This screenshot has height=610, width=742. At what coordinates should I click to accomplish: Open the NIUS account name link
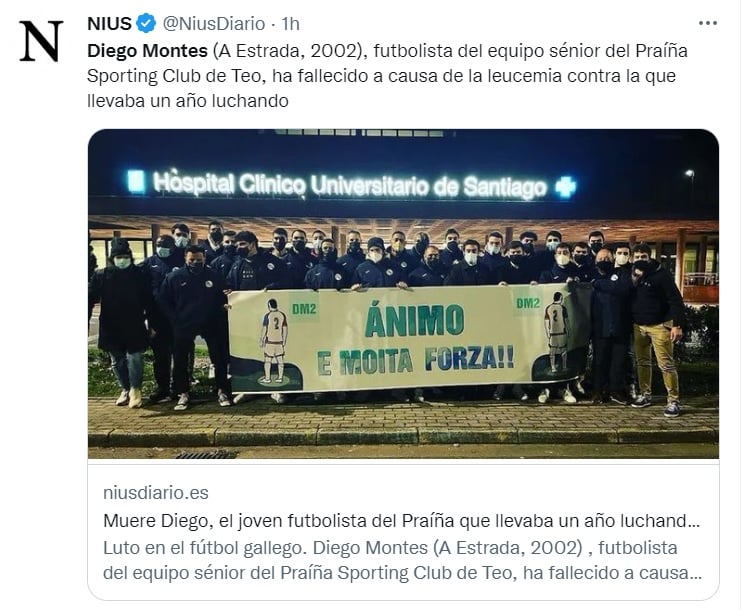point(109,24)
